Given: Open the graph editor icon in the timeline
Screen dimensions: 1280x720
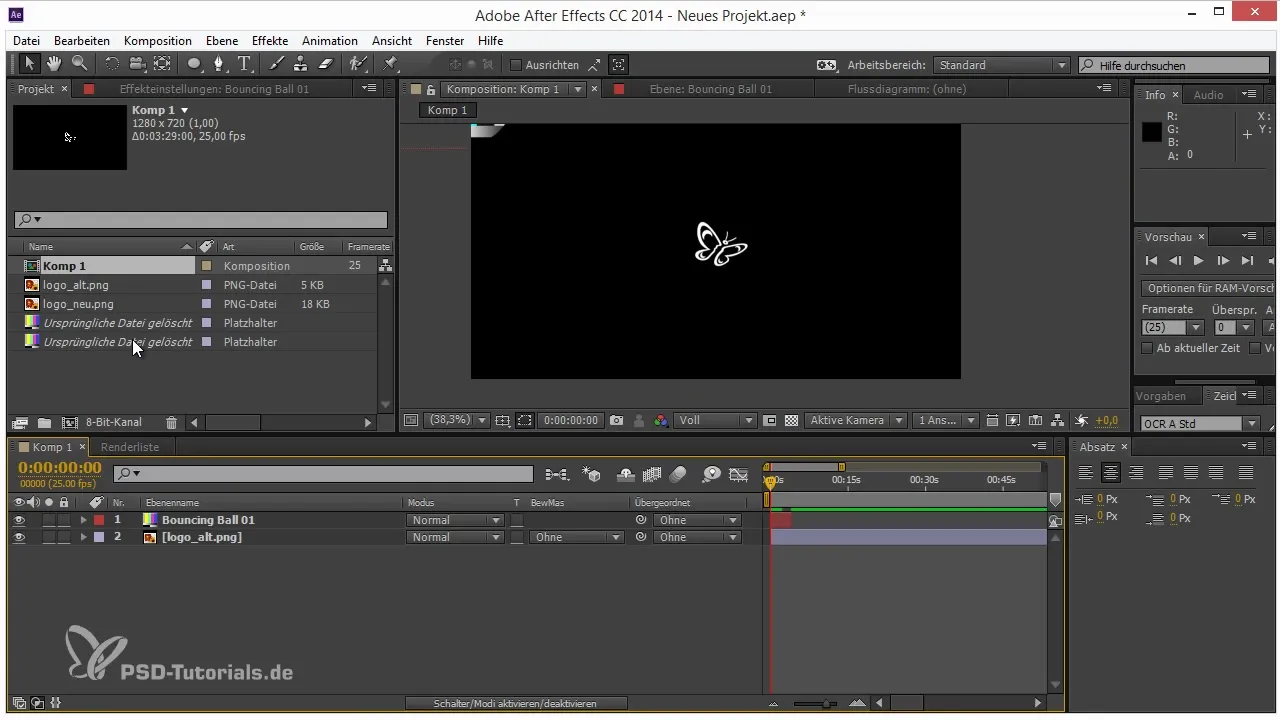Looking at the screenshot, I should (739, 474).
